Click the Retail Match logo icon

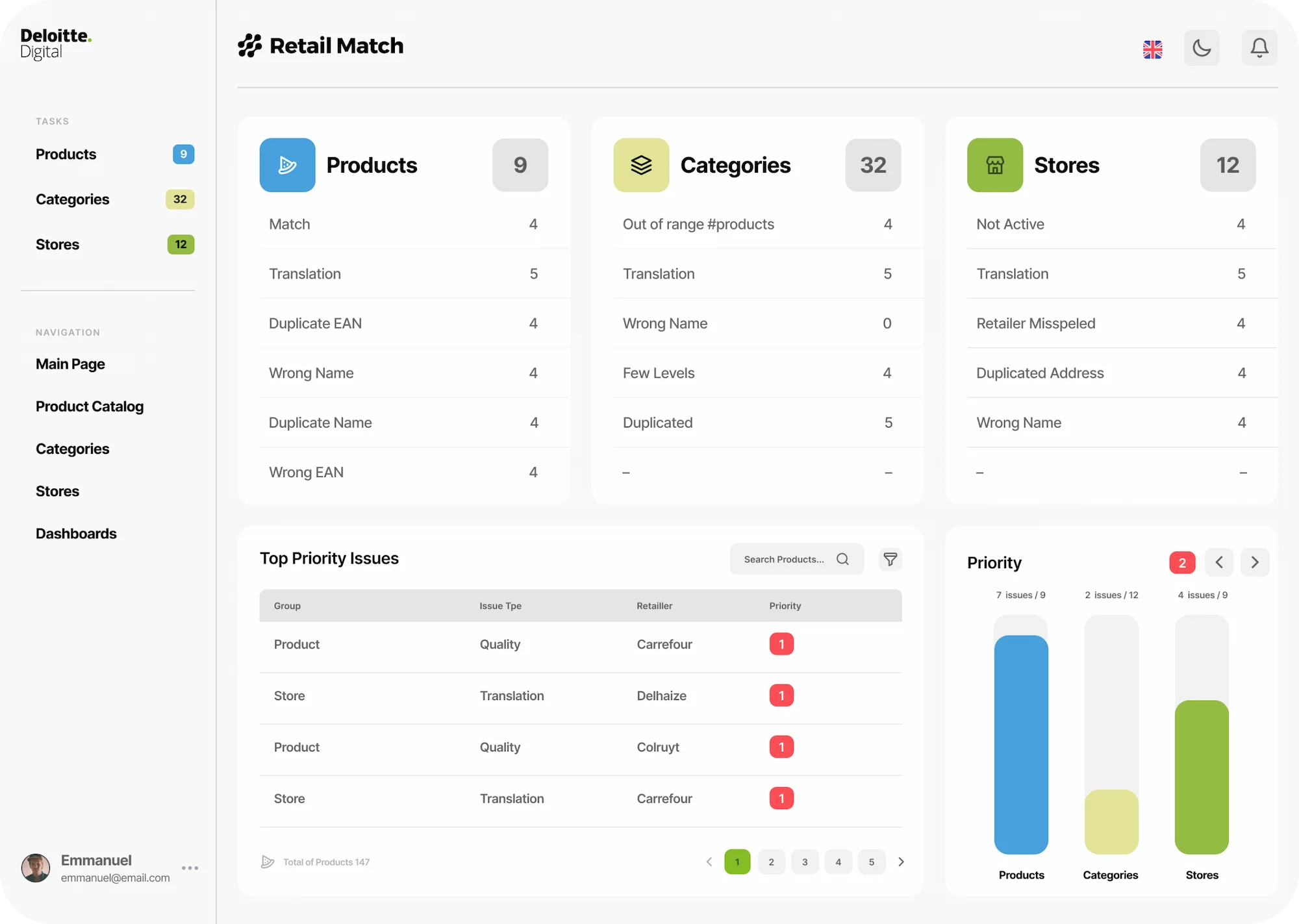pyautogui.click(x=249, y=45)
